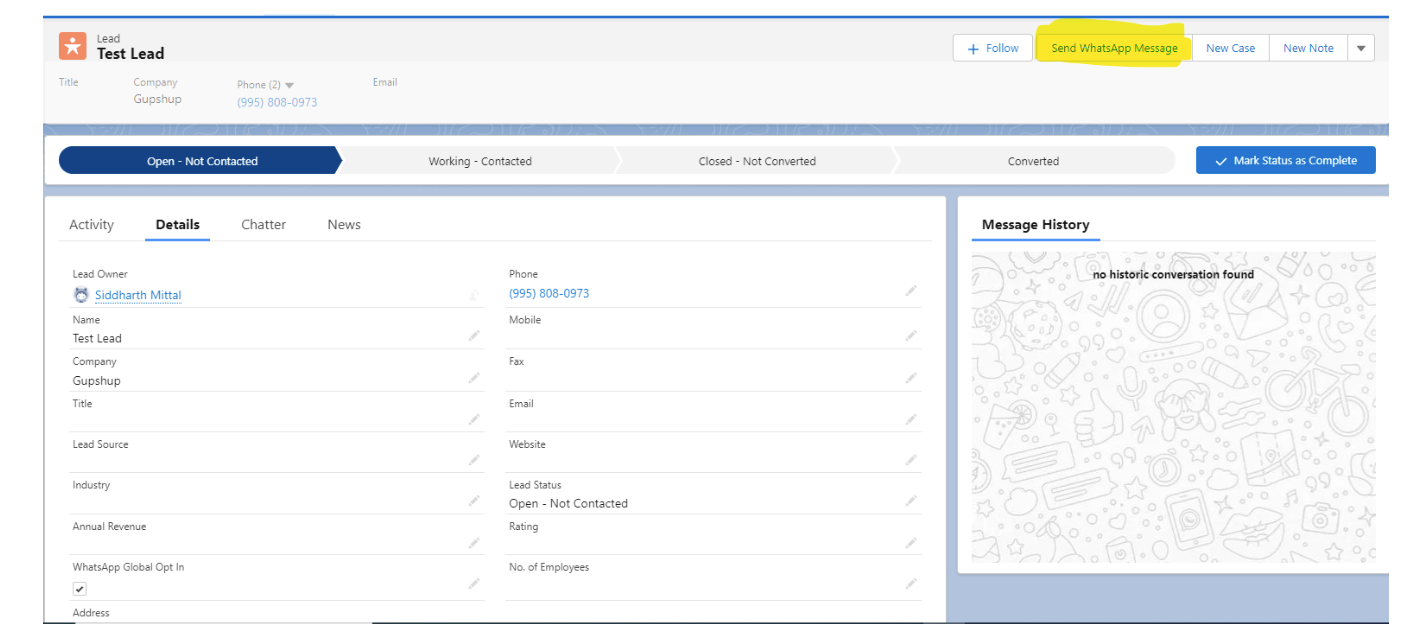Edit the Rating field pencil icon
The height and width of the screenshot is (639, 1410).
coord(911,543)
